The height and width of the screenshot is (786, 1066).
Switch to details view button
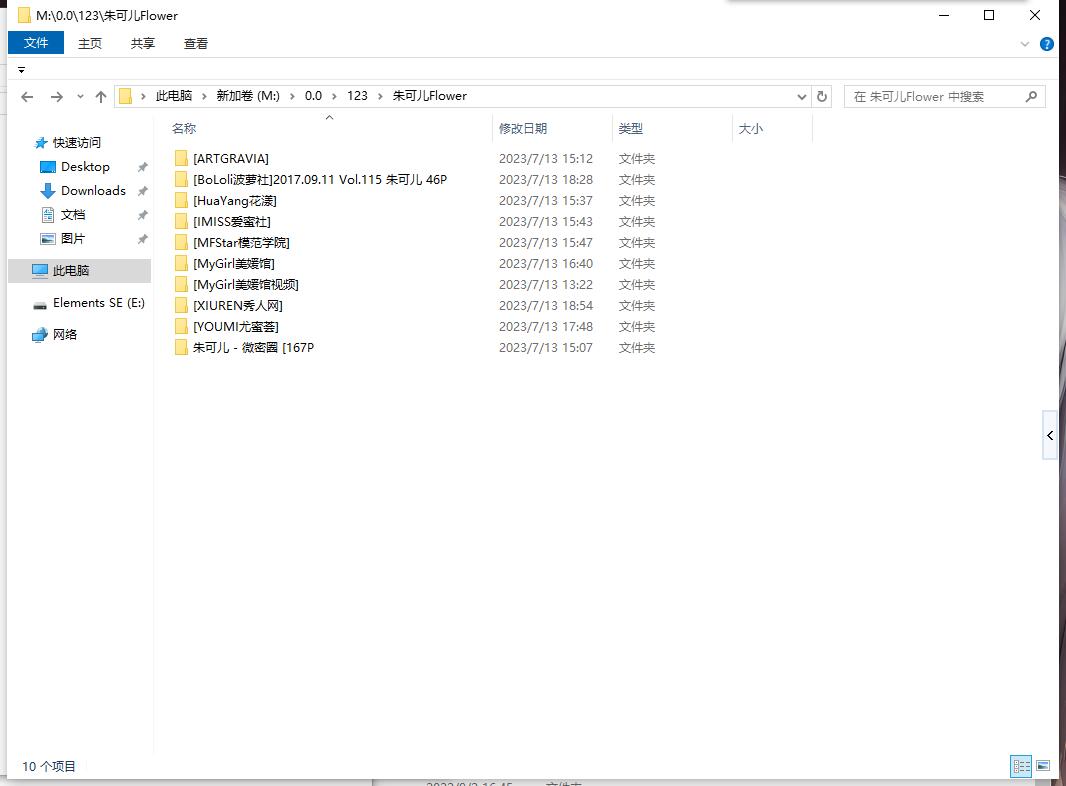[x=1021, y=766]
